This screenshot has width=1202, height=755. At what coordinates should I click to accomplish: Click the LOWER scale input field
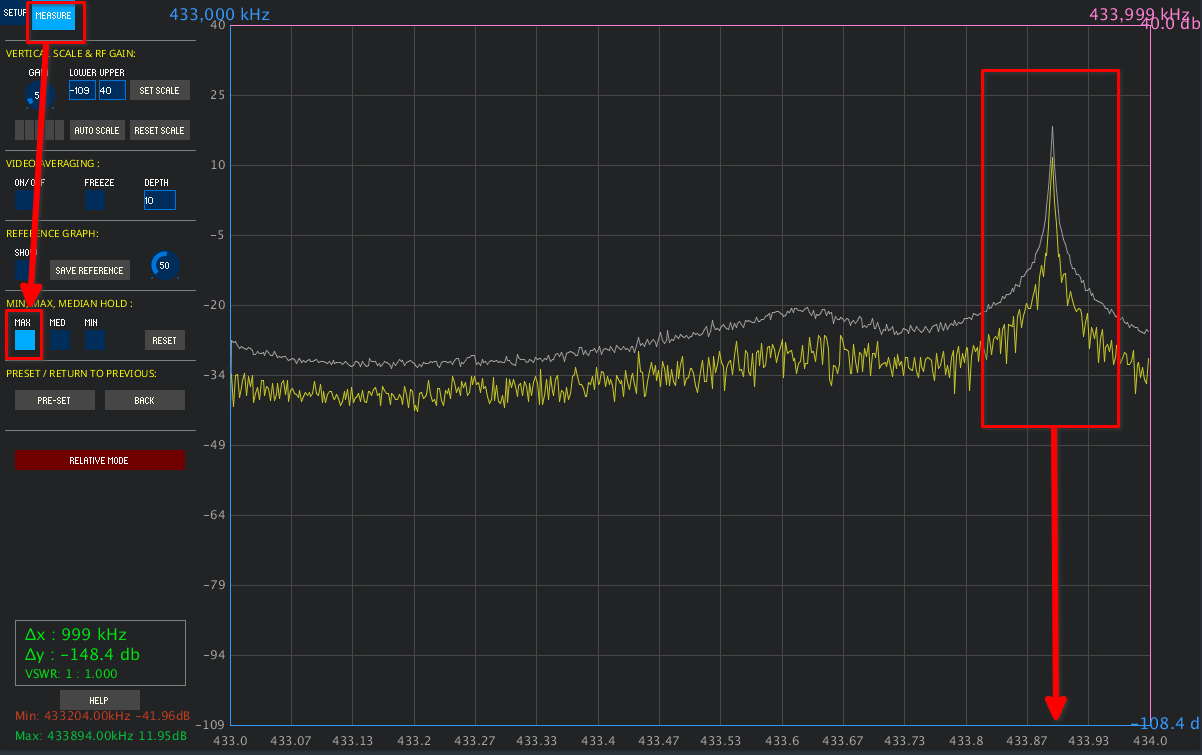click(82, 91)
